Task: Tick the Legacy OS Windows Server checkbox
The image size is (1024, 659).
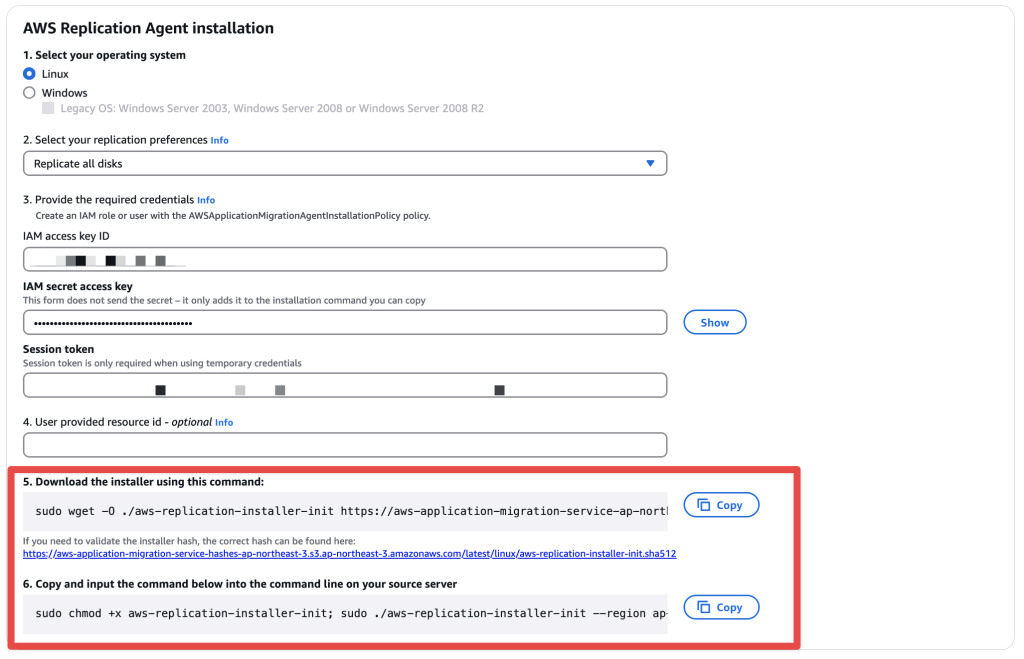Action: pos(48,108)
